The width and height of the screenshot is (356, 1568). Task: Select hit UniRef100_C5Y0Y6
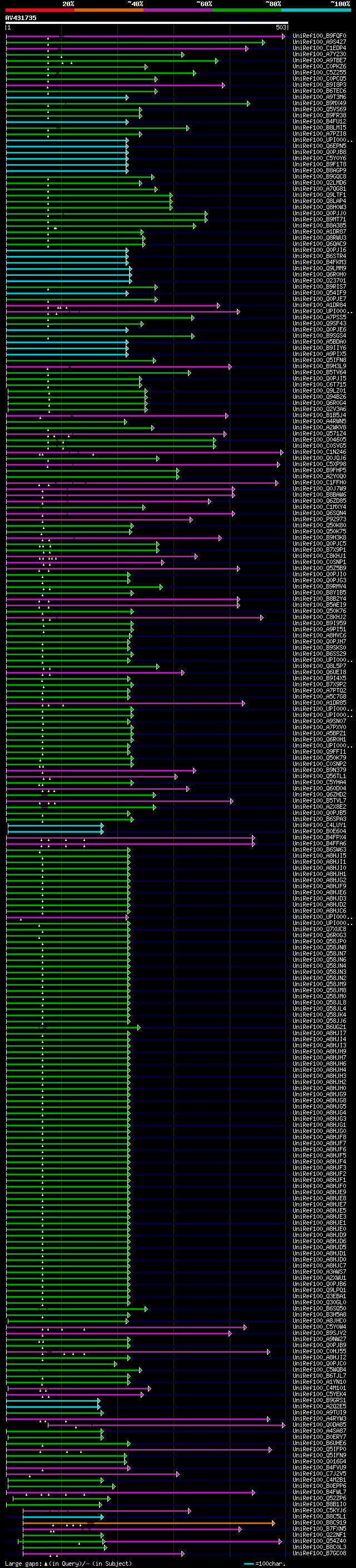(319, 159)
